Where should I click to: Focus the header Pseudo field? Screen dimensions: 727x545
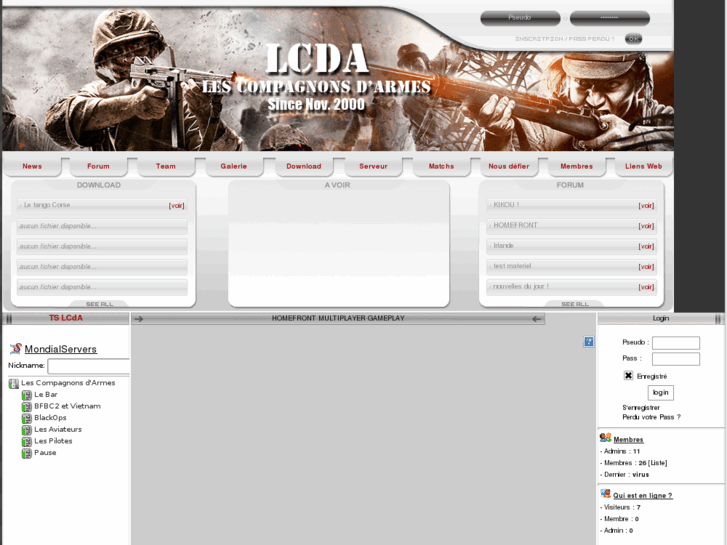[x=520, y=18]
